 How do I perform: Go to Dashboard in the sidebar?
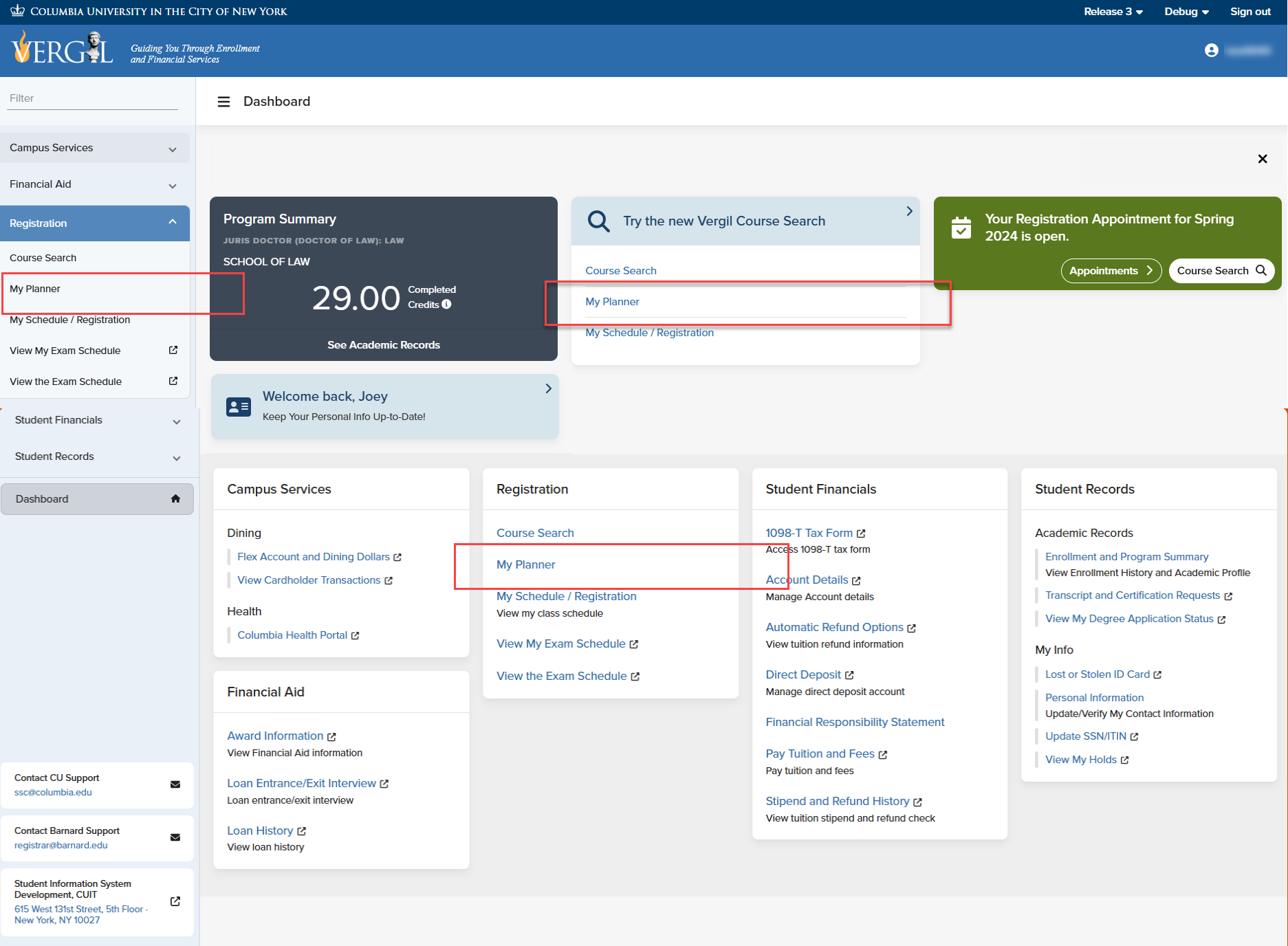coord(97,499)
